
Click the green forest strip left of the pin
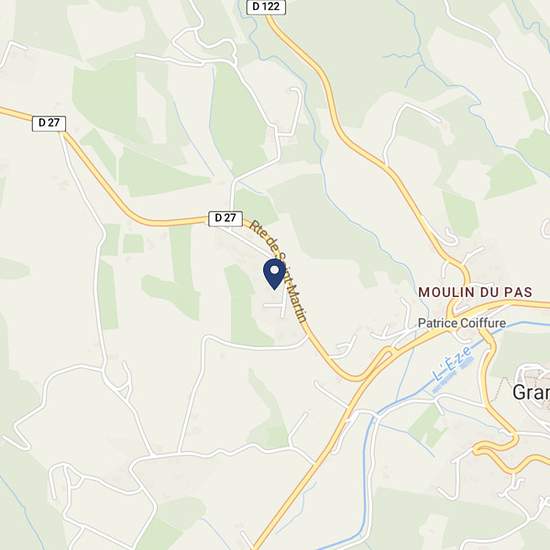[x=242, y=304]
